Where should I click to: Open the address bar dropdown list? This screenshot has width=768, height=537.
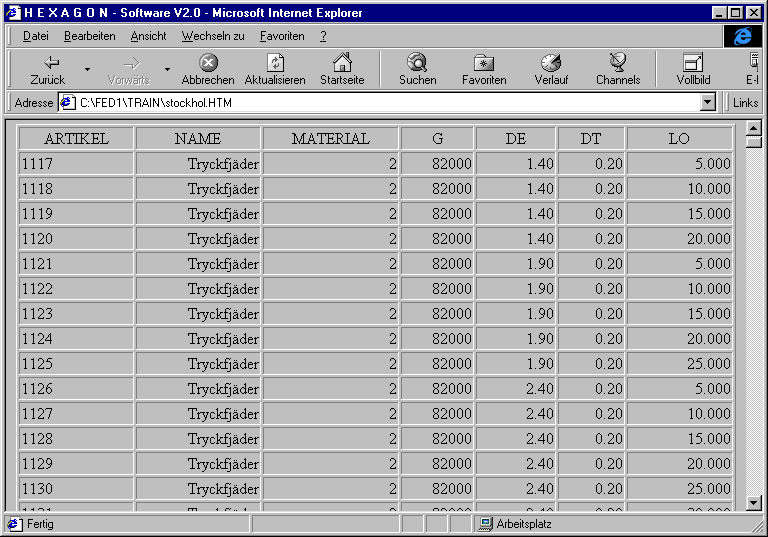click(x=708, y=102)
